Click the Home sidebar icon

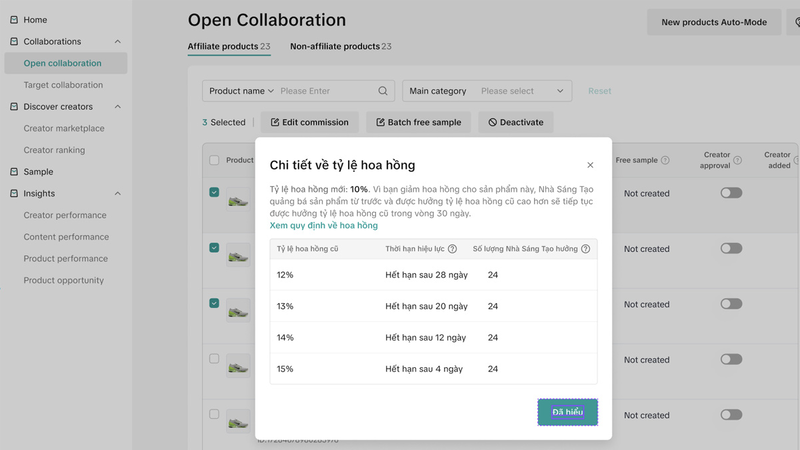[13, 20]
